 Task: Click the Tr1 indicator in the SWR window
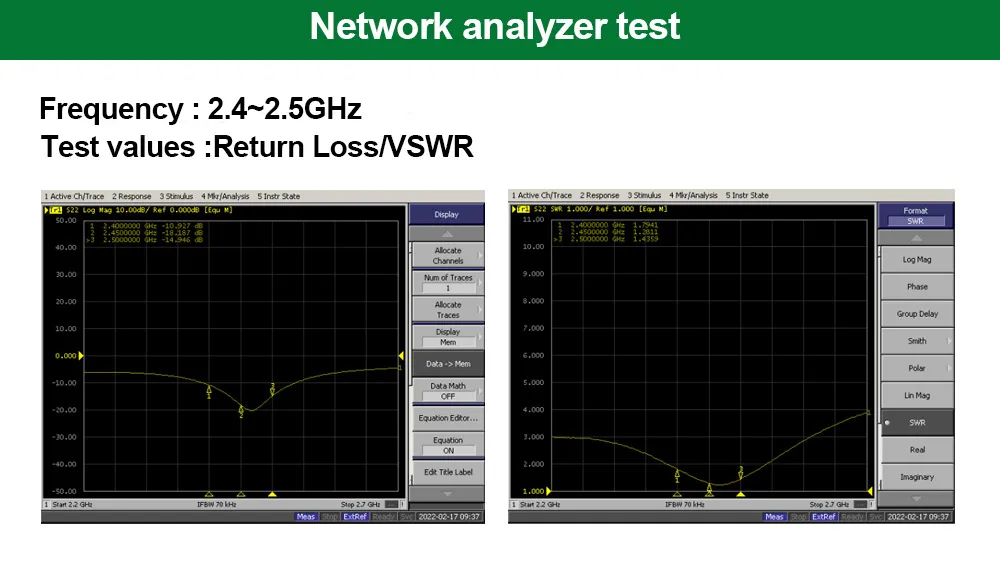coord(520,210)
